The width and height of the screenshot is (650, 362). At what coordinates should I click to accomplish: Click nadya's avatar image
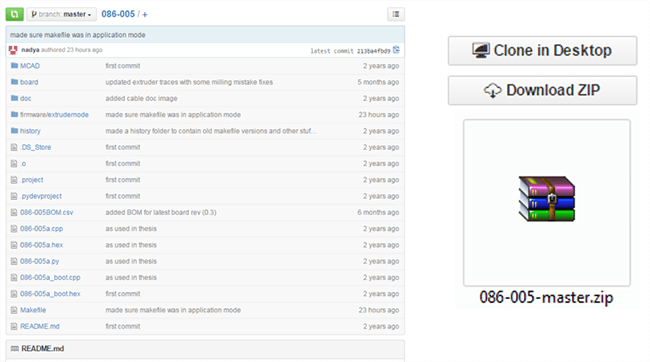[13, 50]
